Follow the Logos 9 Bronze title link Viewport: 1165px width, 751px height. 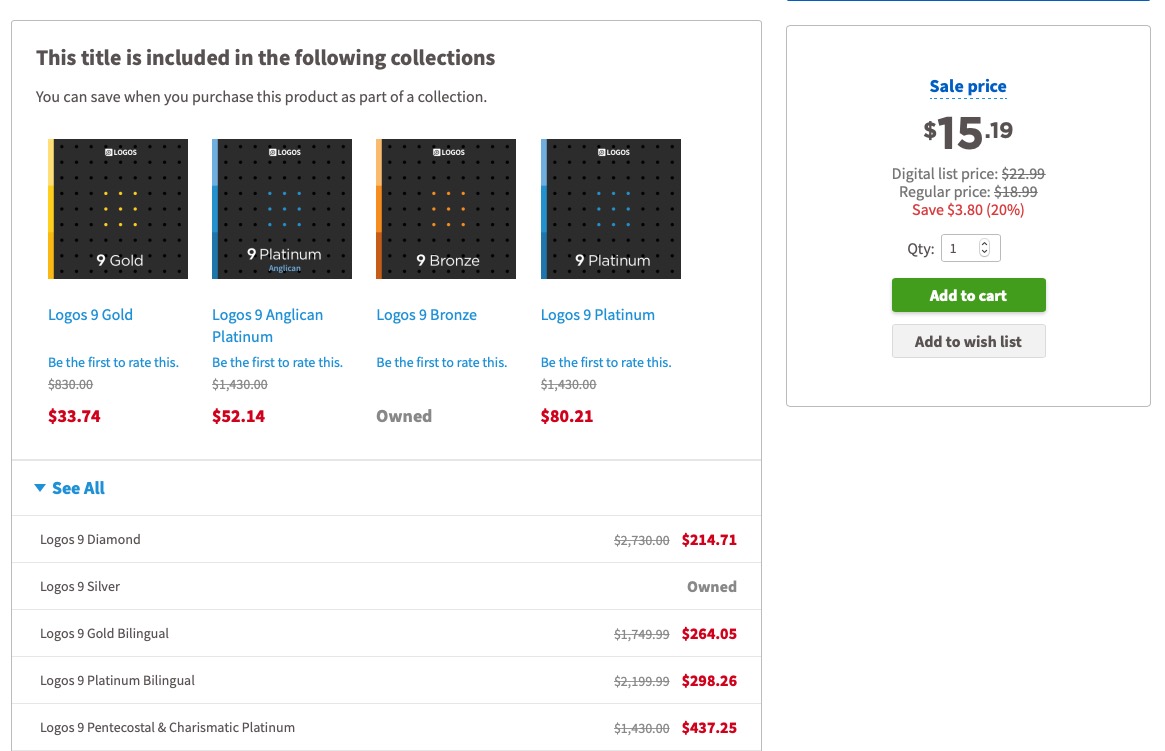(x=426, y=314)
